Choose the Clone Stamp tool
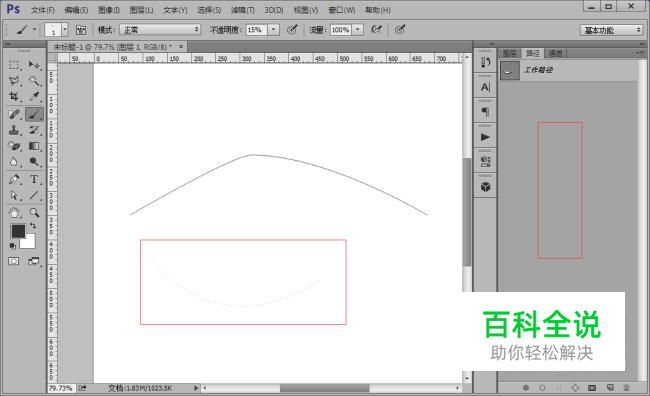The width and height of the screenshot is (650, 396). (x=14, y=130)
